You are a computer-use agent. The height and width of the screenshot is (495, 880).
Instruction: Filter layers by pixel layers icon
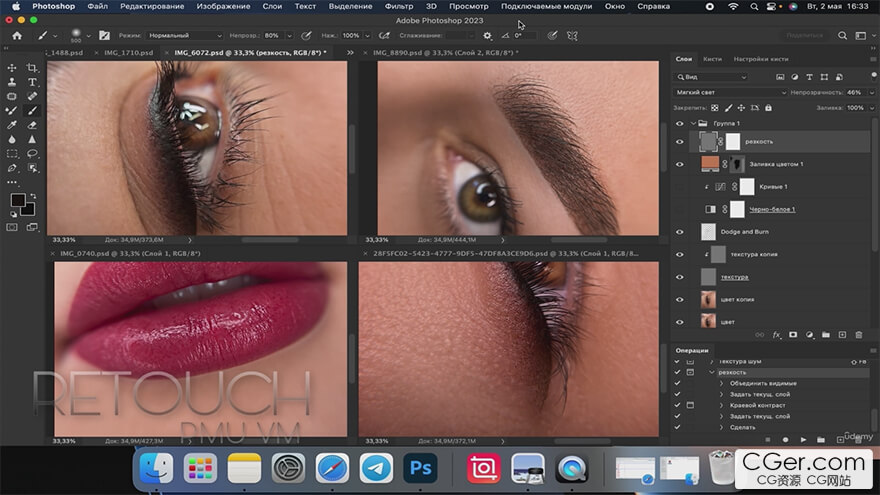pyautogui.click(x=780, y=77)
